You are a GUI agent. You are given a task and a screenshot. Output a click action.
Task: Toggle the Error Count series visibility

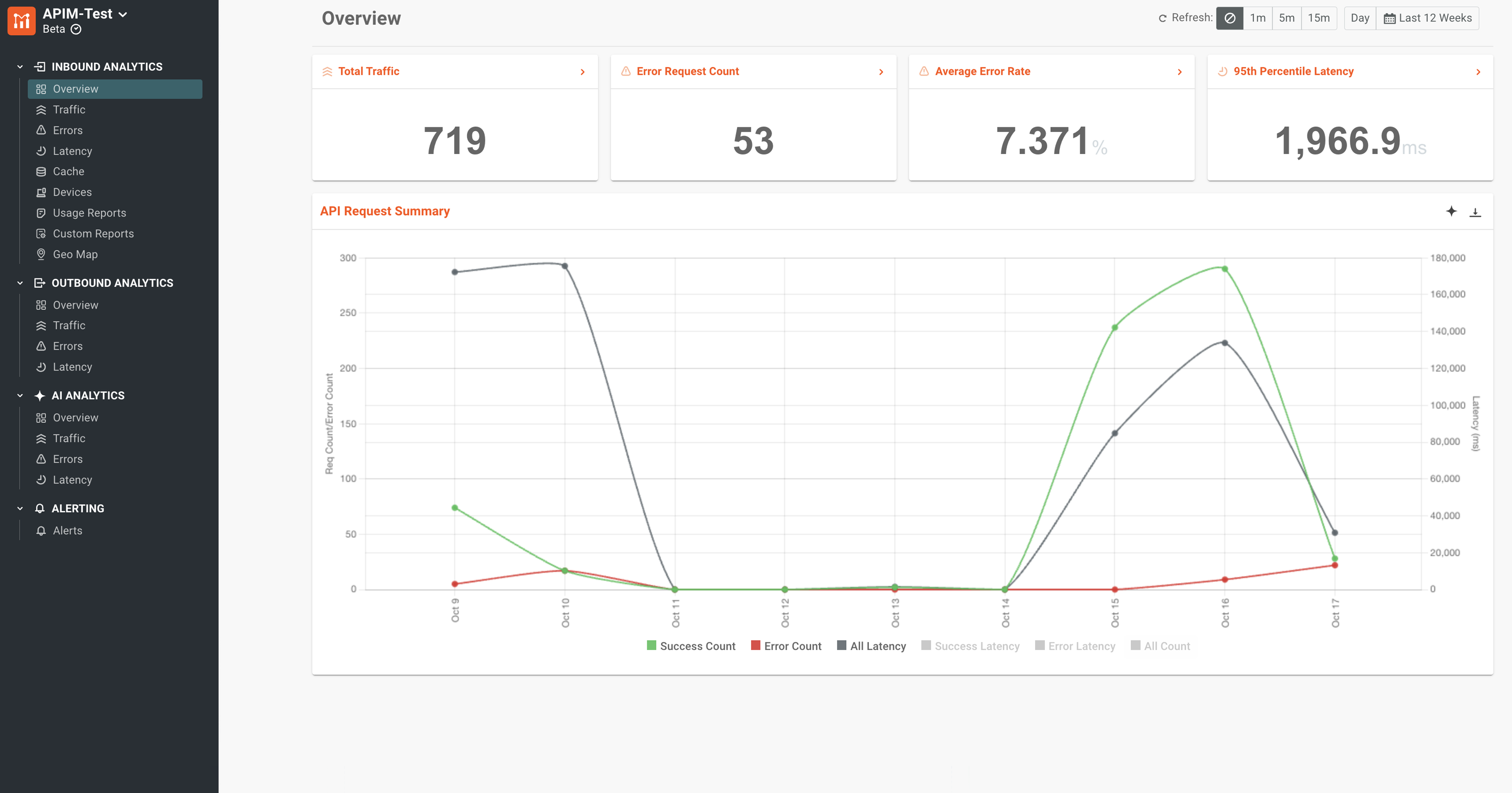click(x=786, y=646)
